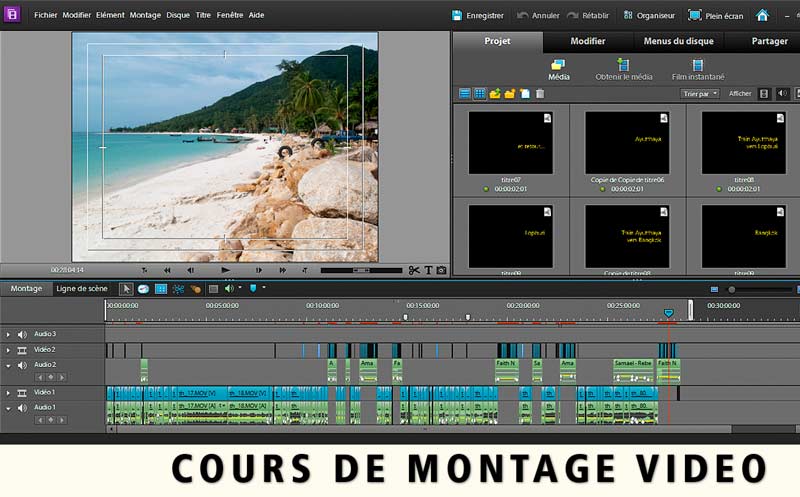The height and width of the screenshot is (497, 800).
Task: Switch project view to list view
Action: pos(464,93)
